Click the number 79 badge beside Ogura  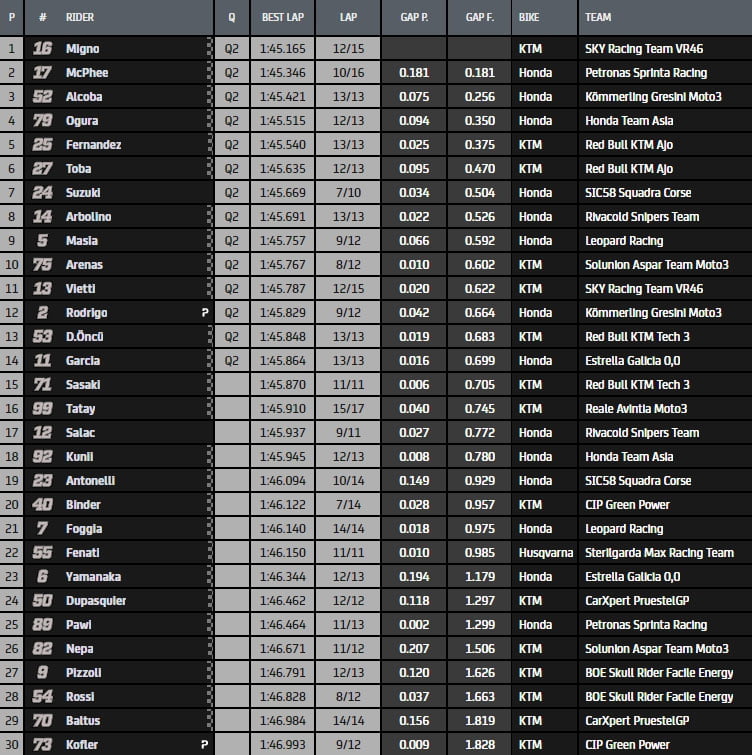(x=43, y=120)
